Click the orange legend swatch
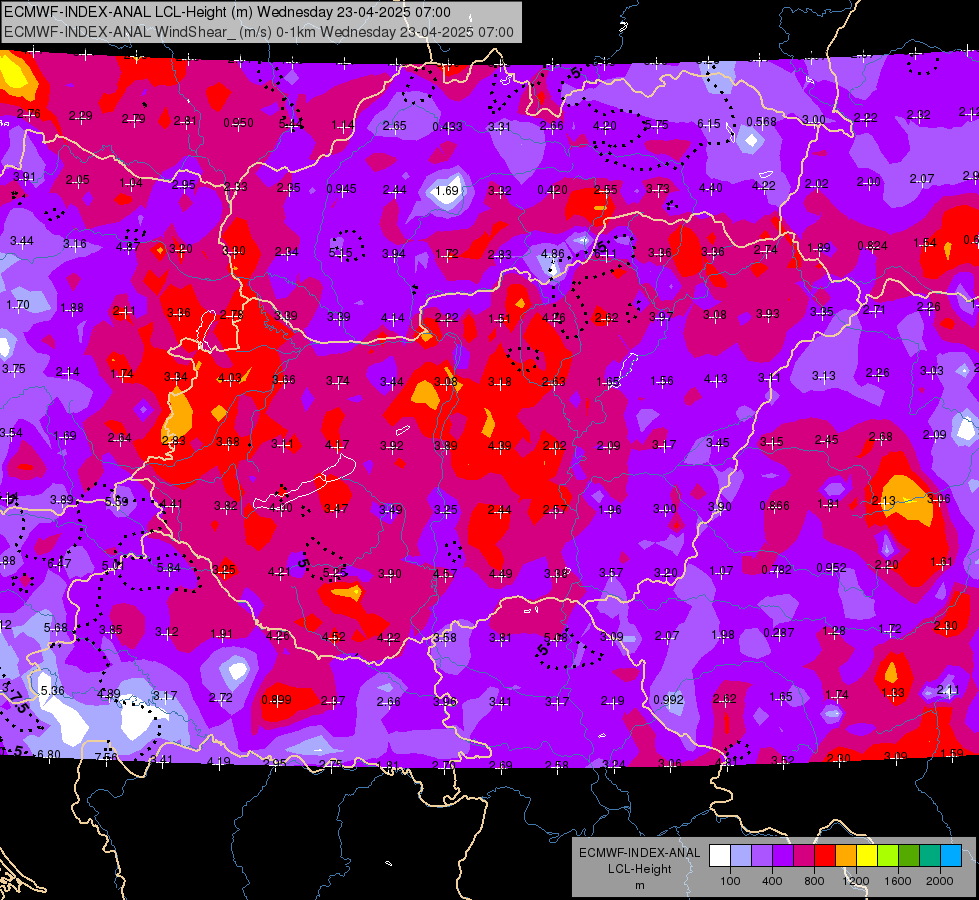 pyautogui.click(x=846, y=856)
